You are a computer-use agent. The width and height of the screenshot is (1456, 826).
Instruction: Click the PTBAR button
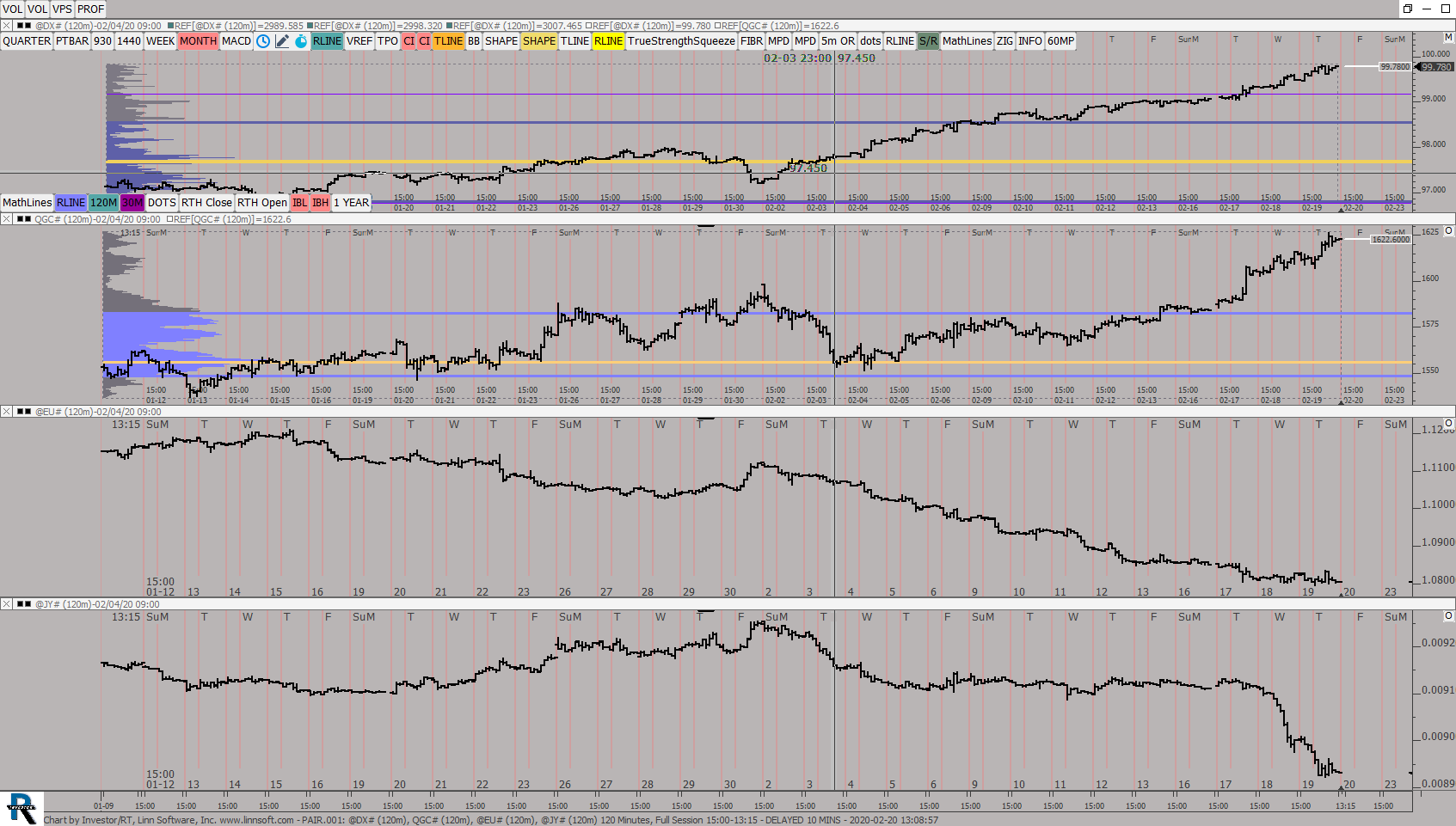(x=72, y=41)
